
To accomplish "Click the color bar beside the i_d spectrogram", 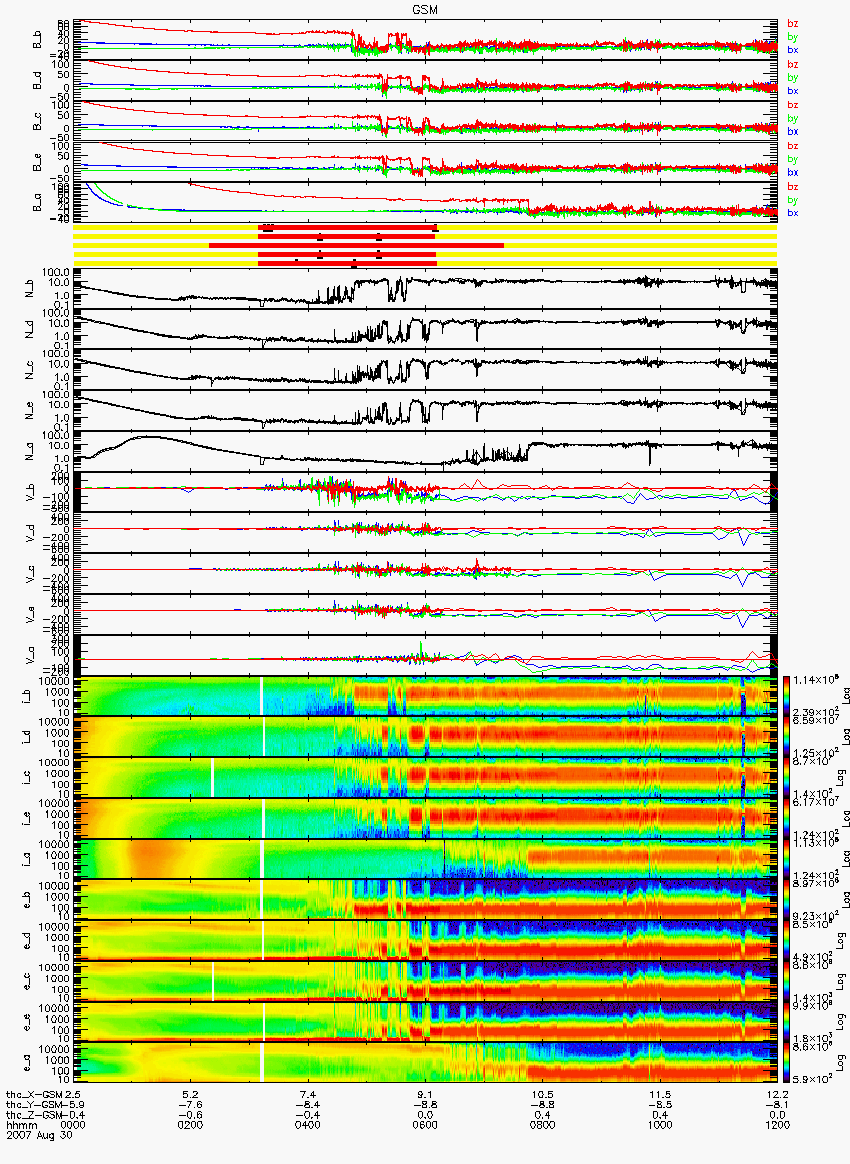I will point(787,737).
